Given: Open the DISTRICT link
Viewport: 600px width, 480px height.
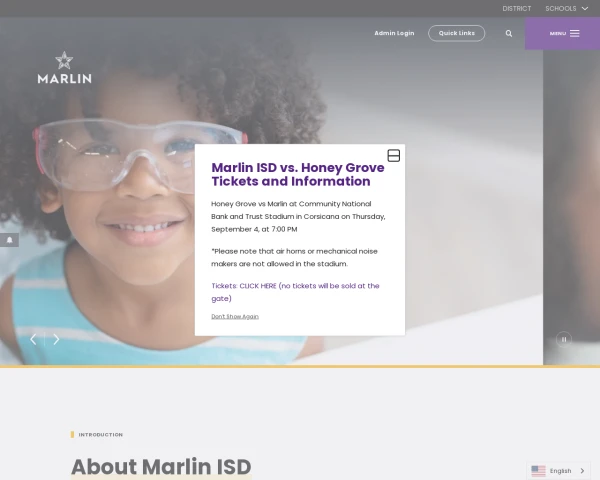Looking at the screenshot, I should (x=517, y=8).
